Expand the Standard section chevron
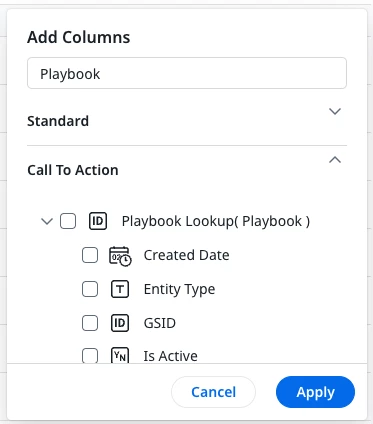 [335, 111]
